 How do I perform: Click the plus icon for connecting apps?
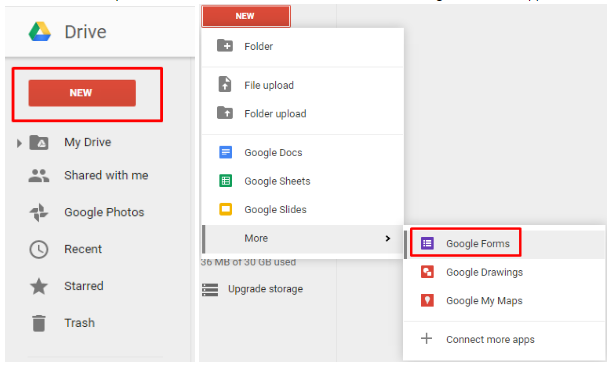(426, 338)
